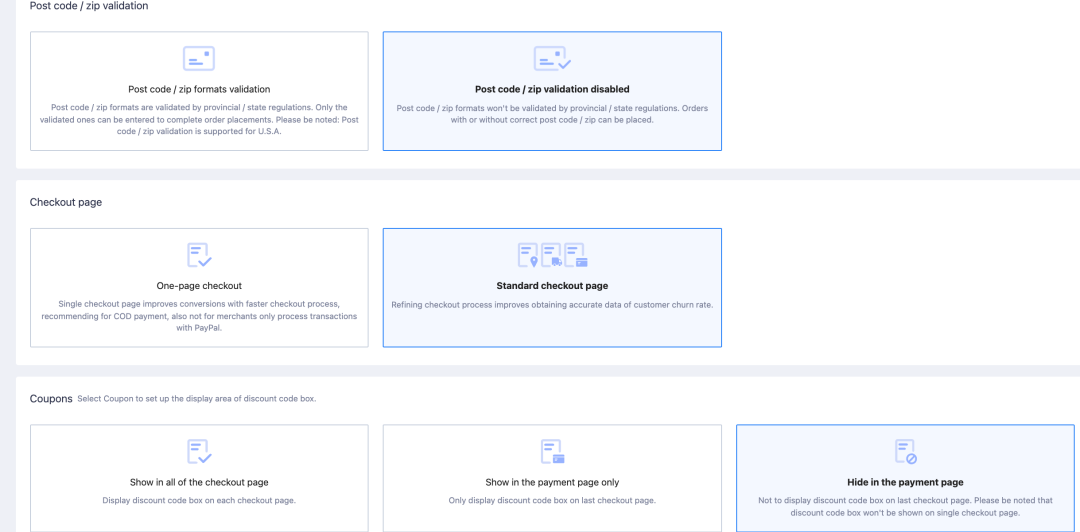Click the One-page checkout document icon
Screen dimensions: 1080x532
point(199,255)
